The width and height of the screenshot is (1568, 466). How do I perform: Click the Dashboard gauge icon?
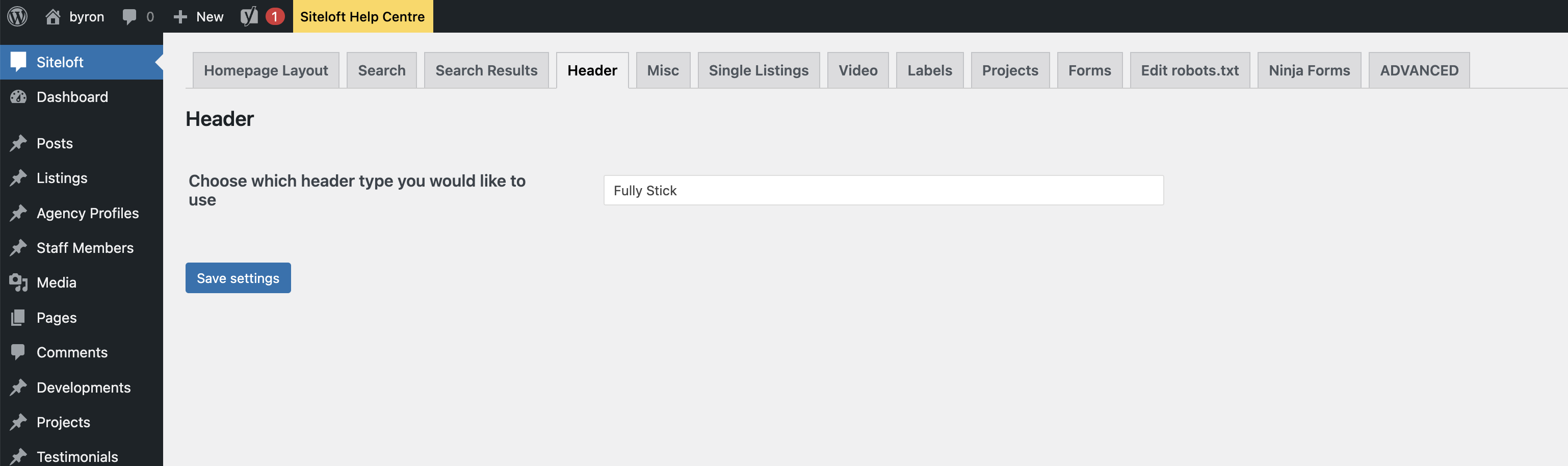pyautogui.click(x=19, y=97)
